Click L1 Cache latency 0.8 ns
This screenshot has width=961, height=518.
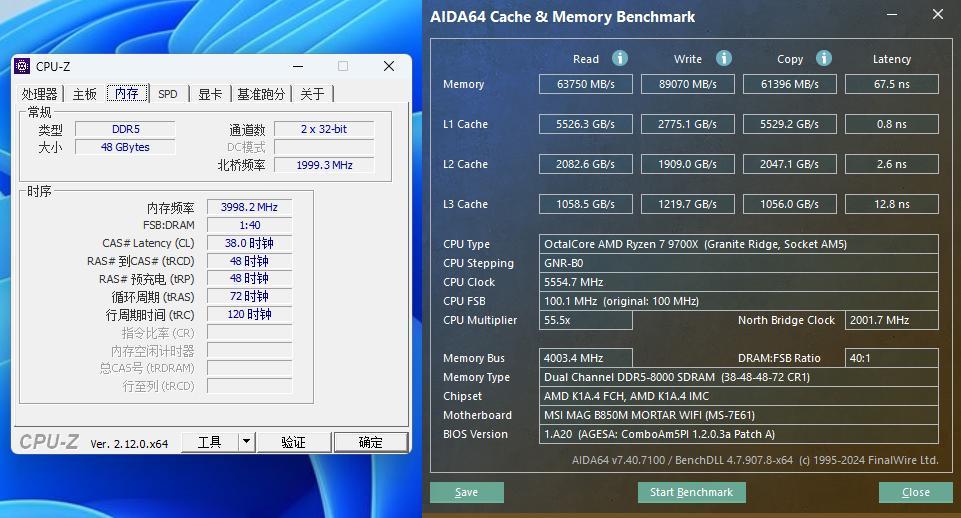(892, 124)
